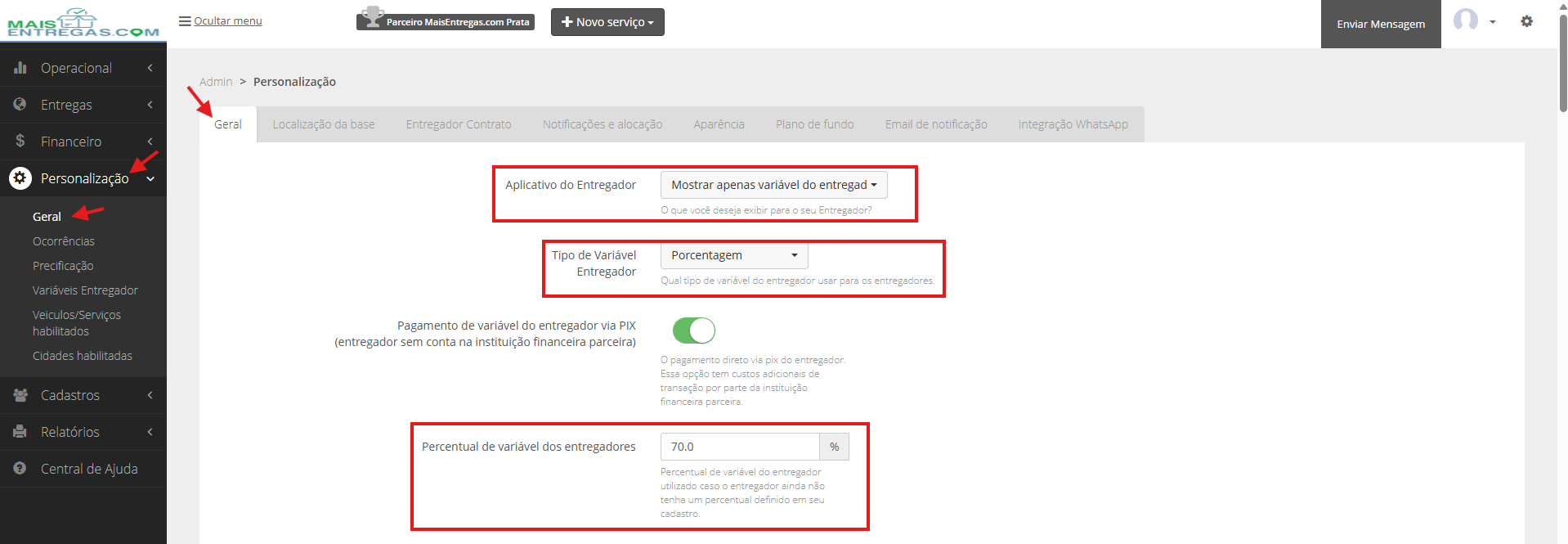1568x544 pixels.
Task: Expand the Relatórios menu chevron
Action: click(150, 432)
